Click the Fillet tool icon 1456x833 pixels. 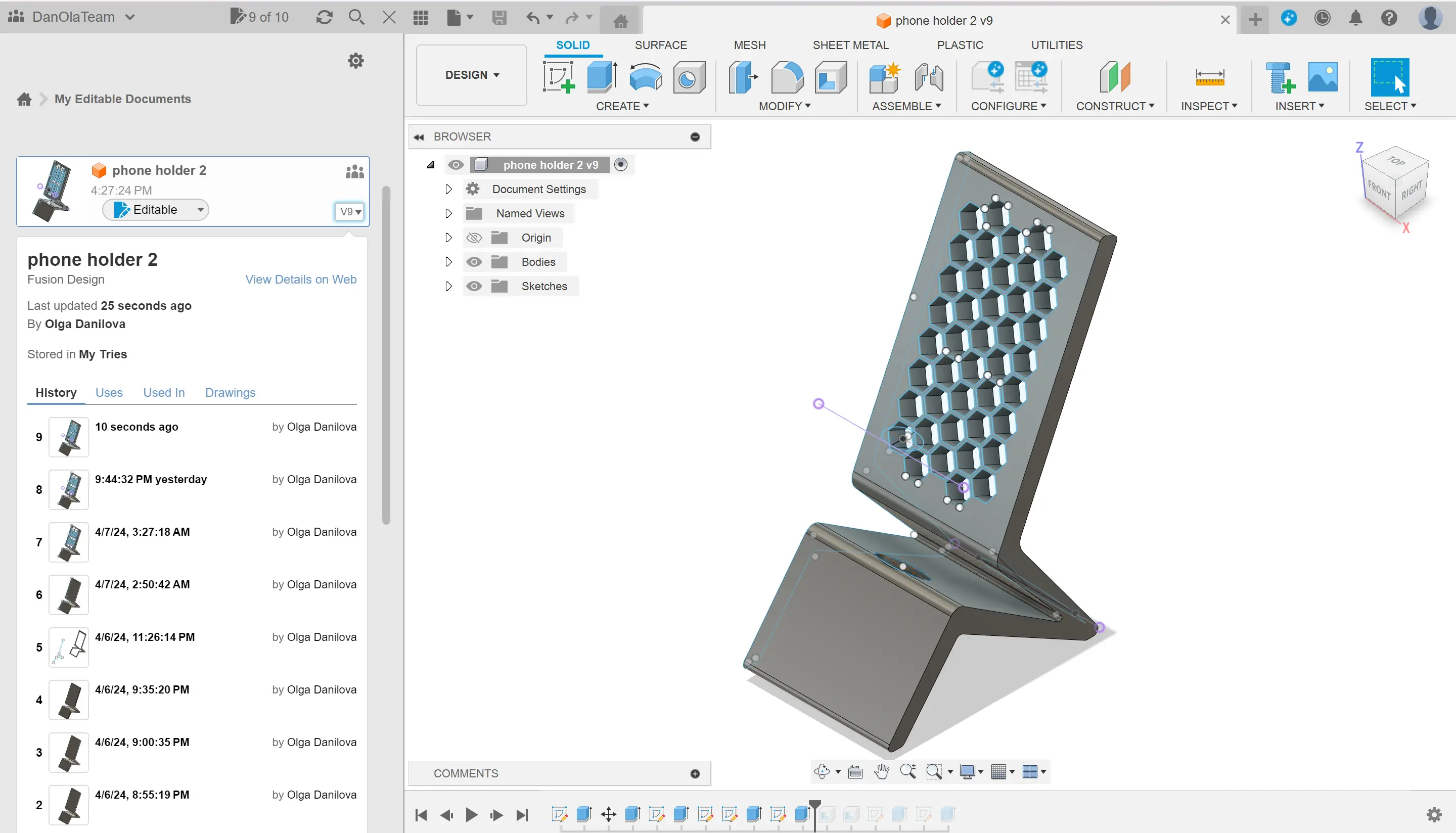pos(787,77)
